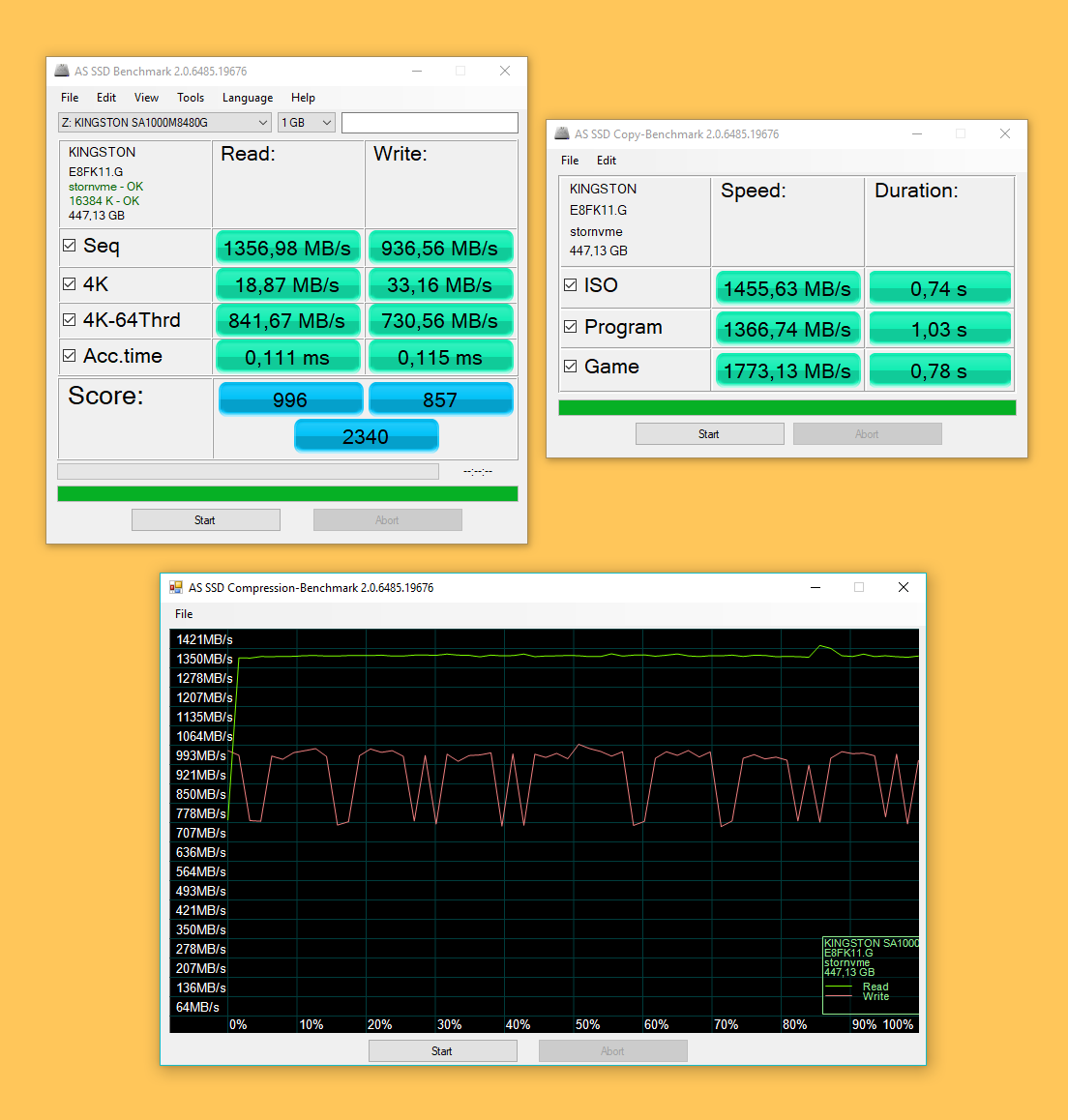Open File menu in AS SSD Benchmark
This screenshot has width=1068, height=1120.
[x=70, y=98]
